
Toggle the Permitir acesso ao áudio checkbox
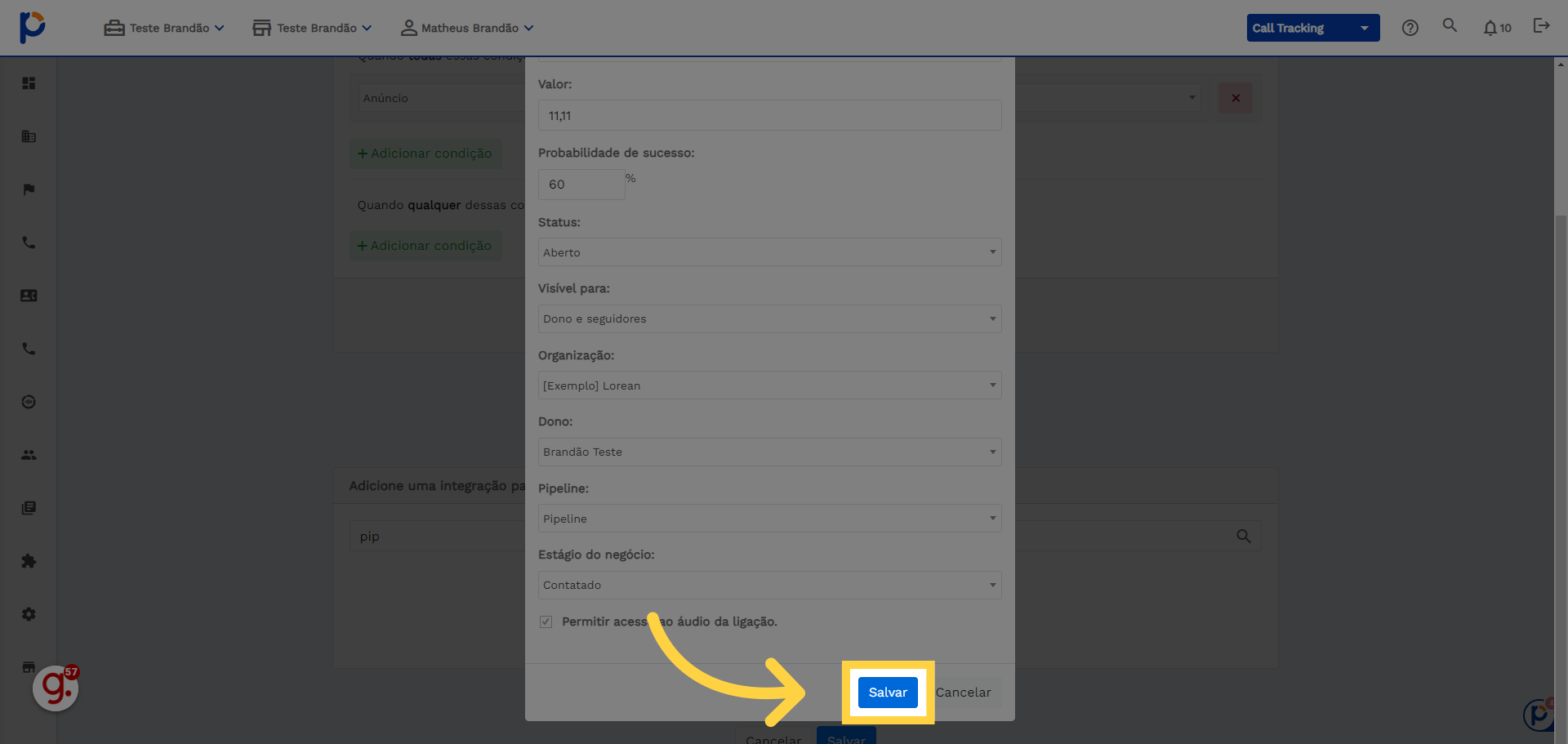[x=546, y=621]
